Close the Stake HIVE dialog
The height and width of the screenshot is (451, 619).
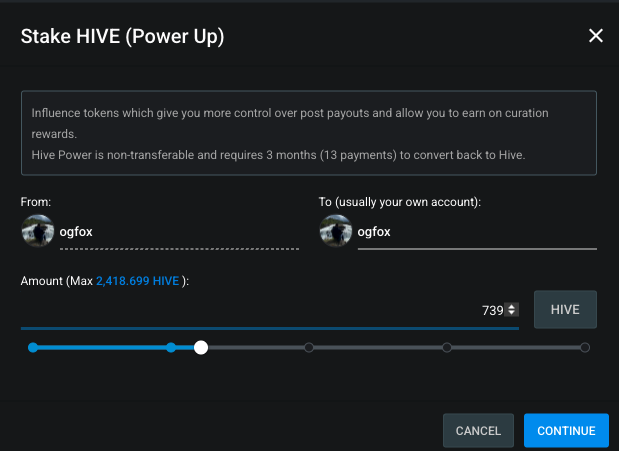(596, 36)
